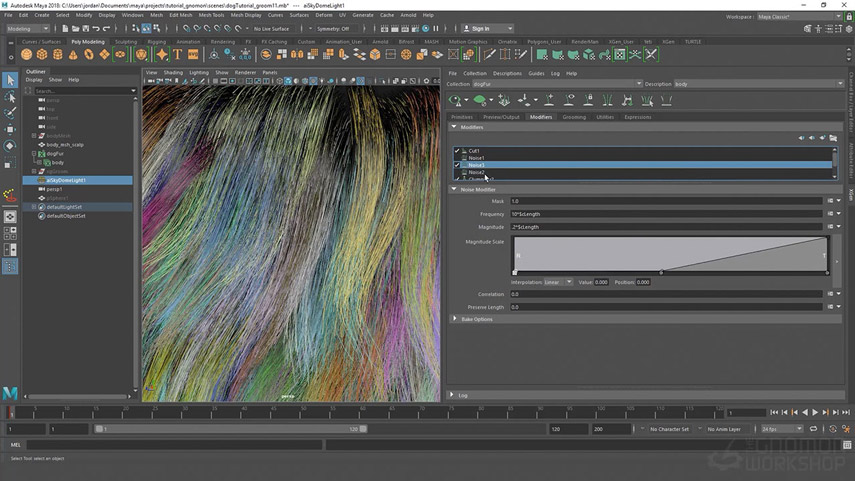This screenshot has height=481, width=855.
Task: Open the modifiers folder icon
Action: click(833, 139)
